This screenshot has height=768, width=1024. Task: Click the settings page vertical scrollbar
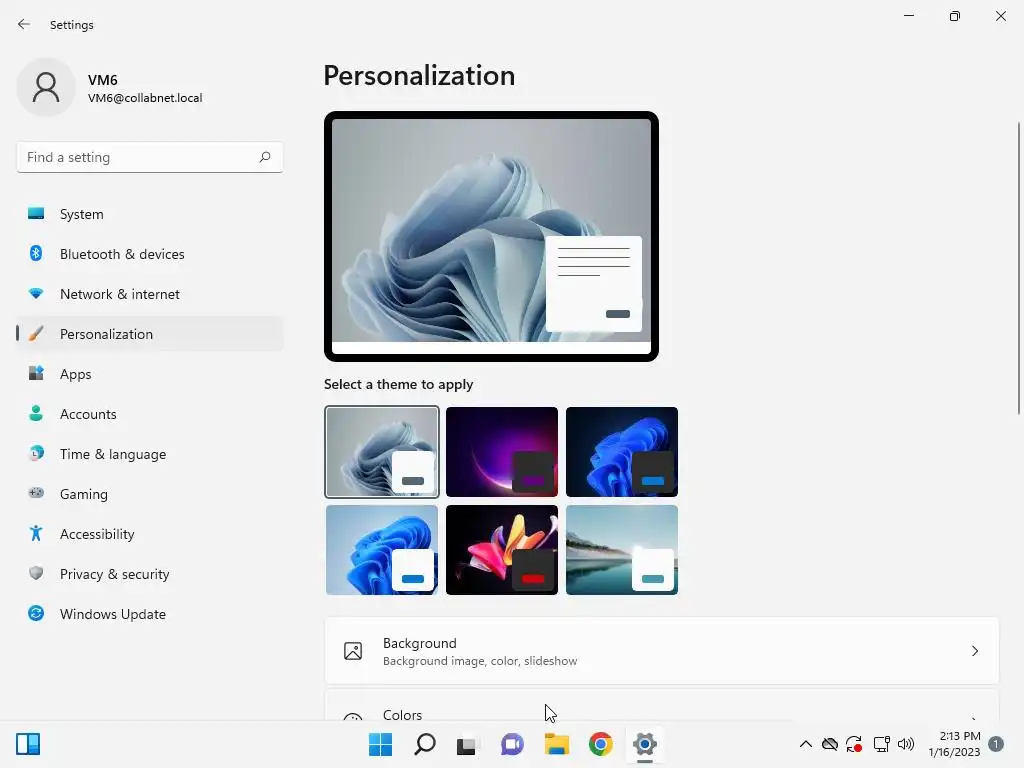(1019, 268)
